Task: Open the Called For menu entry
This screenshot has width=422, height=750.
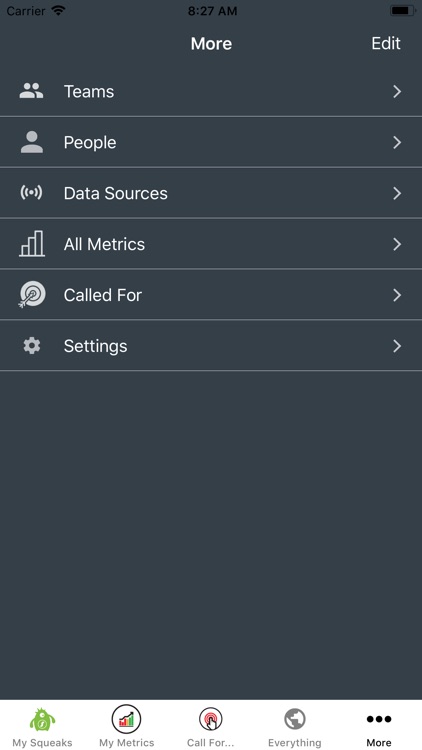Action: coord(211,295)
